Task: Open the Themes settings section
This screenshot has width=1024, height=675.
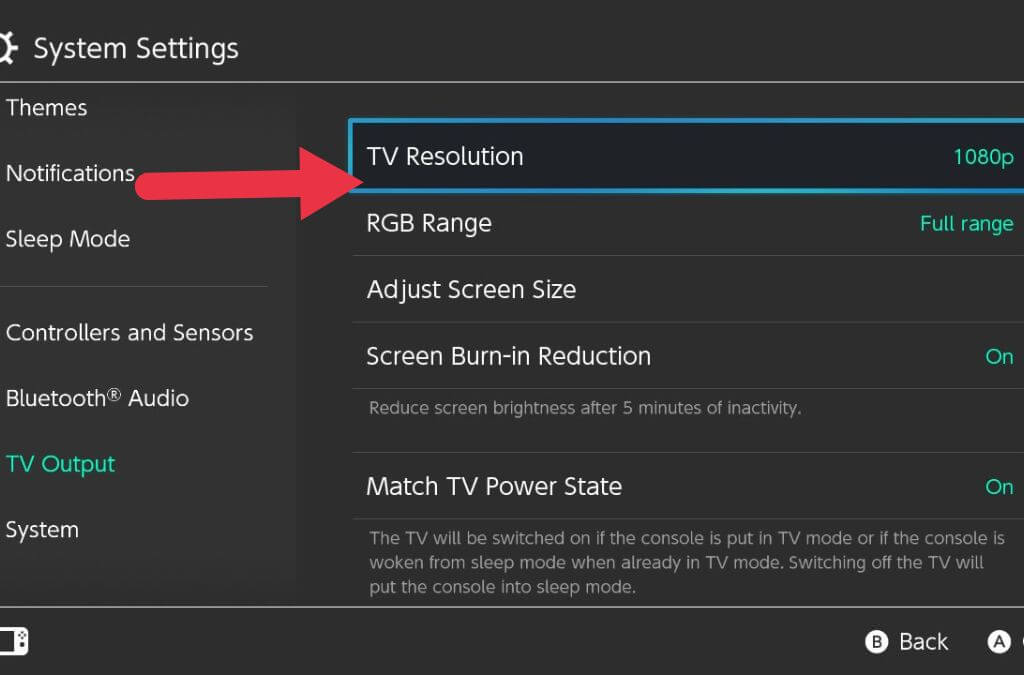Action: point(47,108)
